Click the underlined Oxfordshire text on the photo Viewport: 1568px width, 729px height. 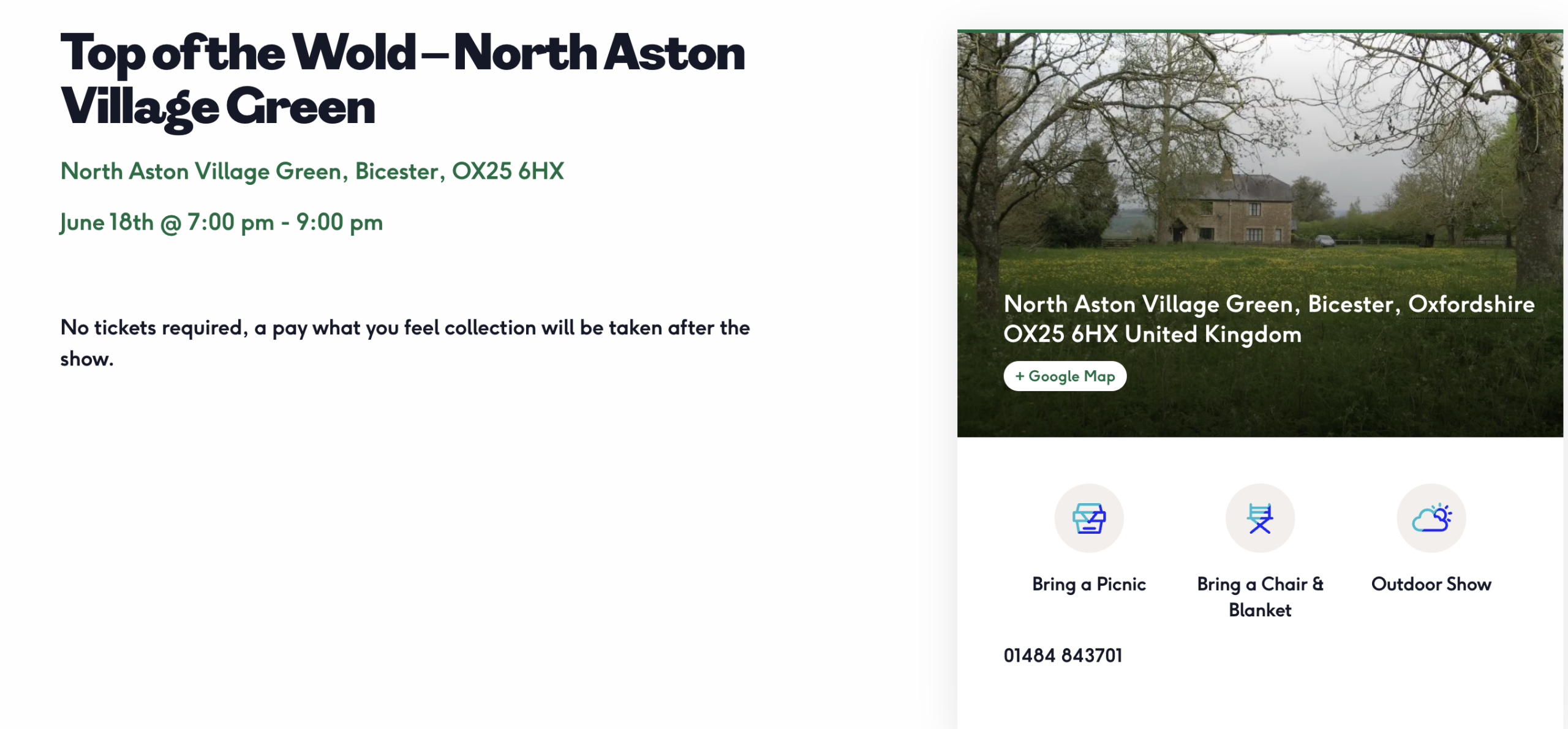tap(1471, 304)
